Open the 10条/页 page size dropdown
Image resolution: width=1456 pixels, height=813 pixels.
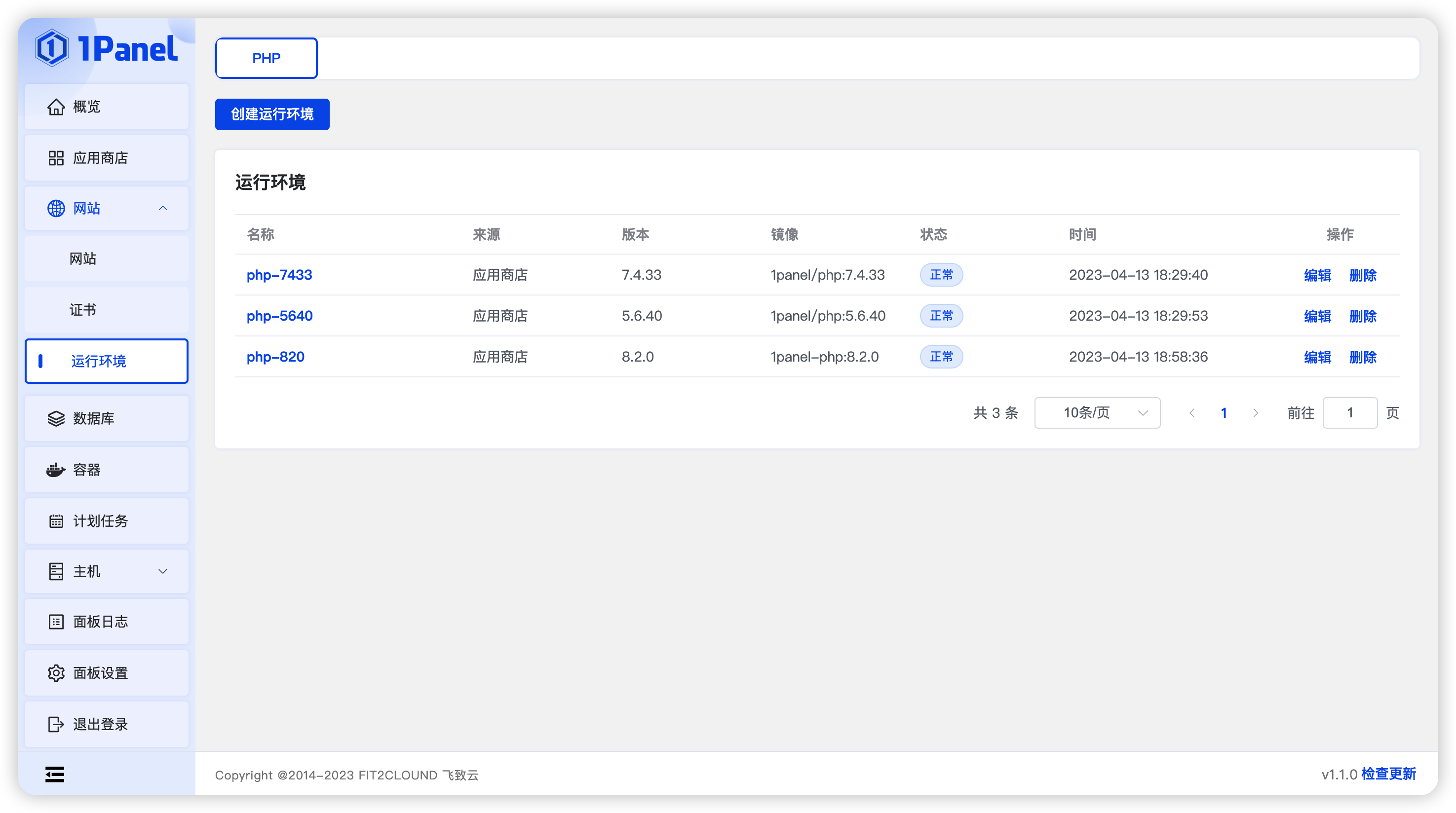(1097, 413)
